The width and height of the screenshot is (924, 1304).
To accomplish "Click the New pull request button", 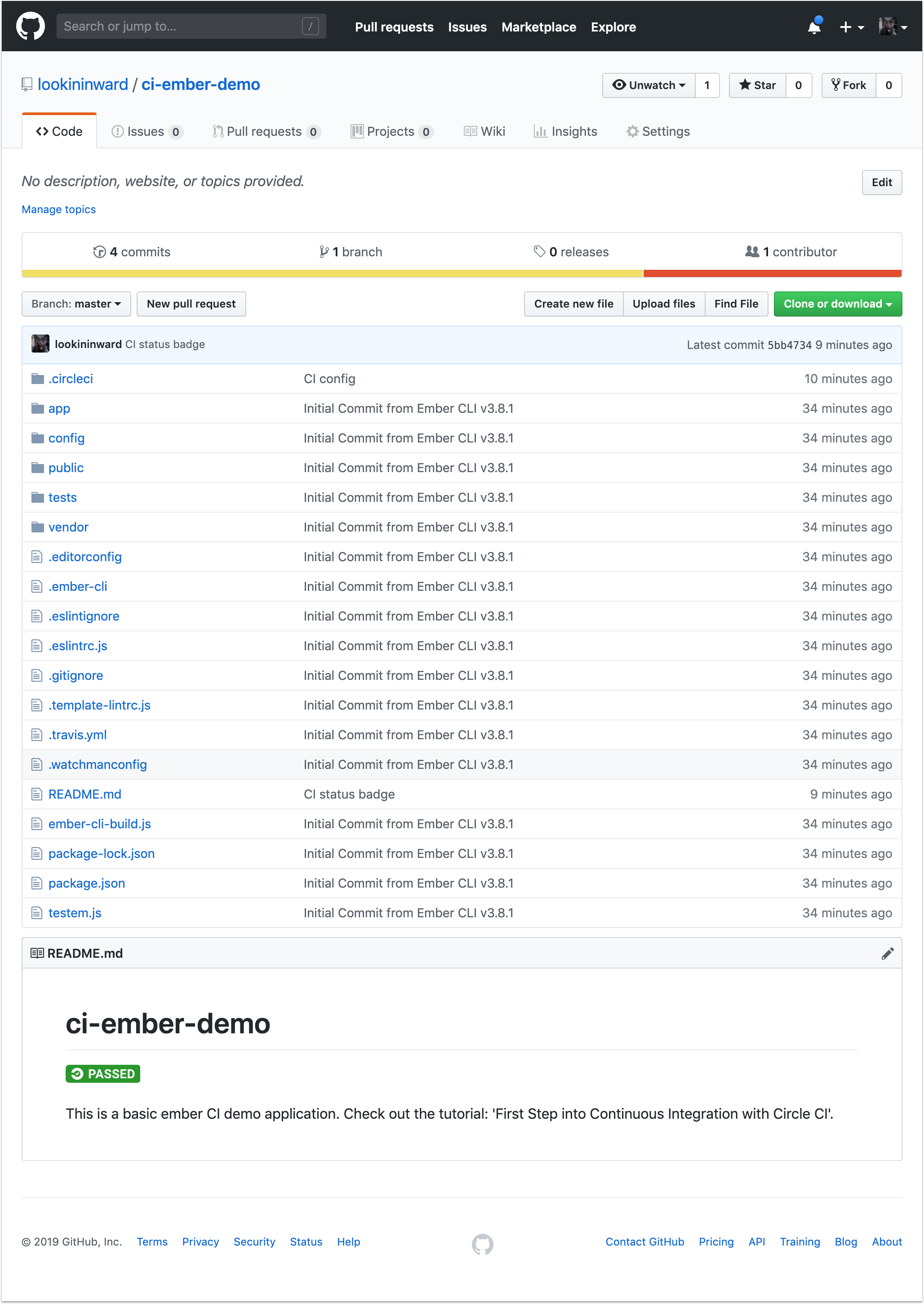I will (191, 304).
